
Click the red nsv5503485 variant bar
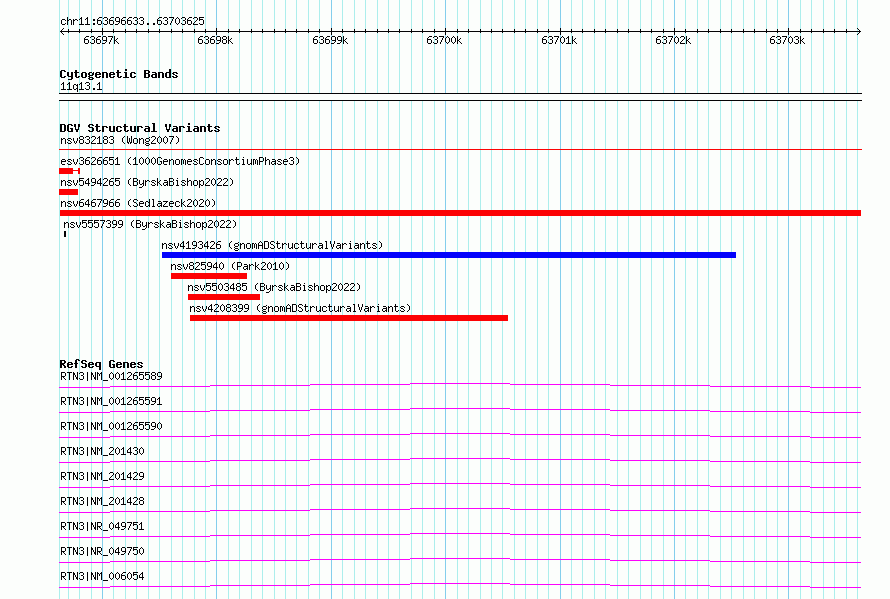pyautogui.click(x=224, y=297)
